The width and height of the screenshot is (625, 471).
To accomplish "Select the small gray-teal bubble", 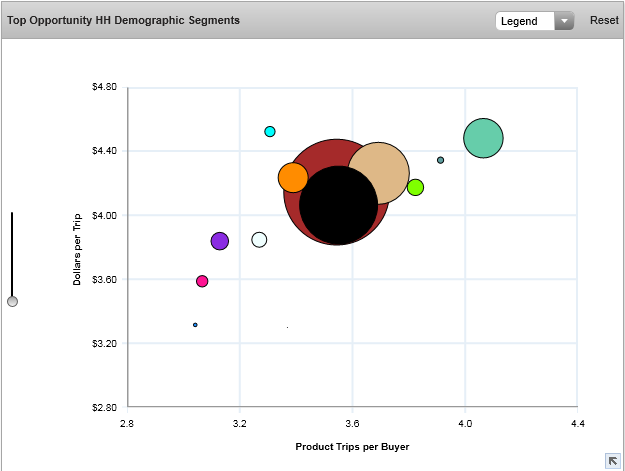I will tap(440, 160).
